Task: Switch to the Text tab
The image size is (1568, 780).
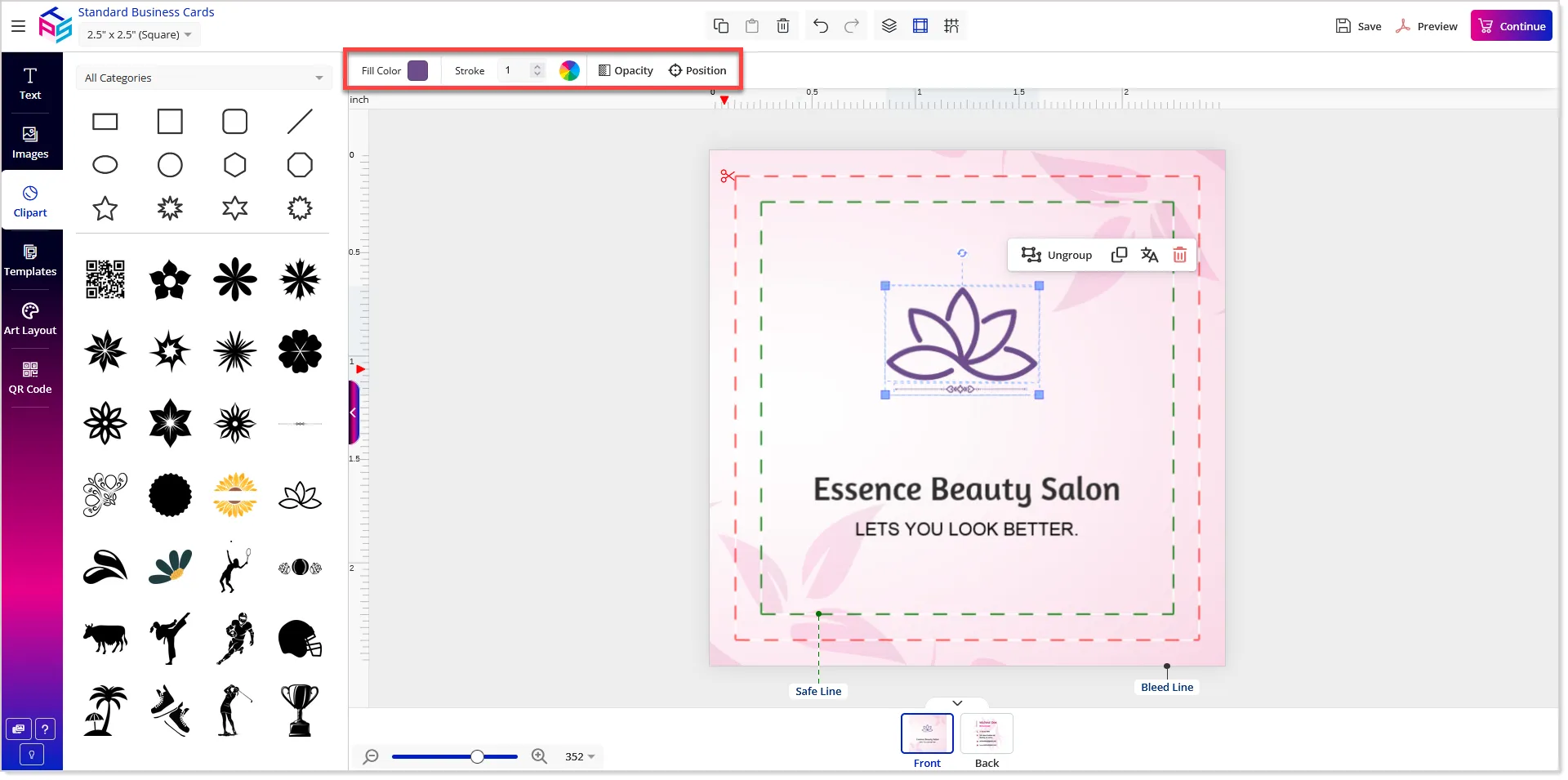Action: [30, 83]
